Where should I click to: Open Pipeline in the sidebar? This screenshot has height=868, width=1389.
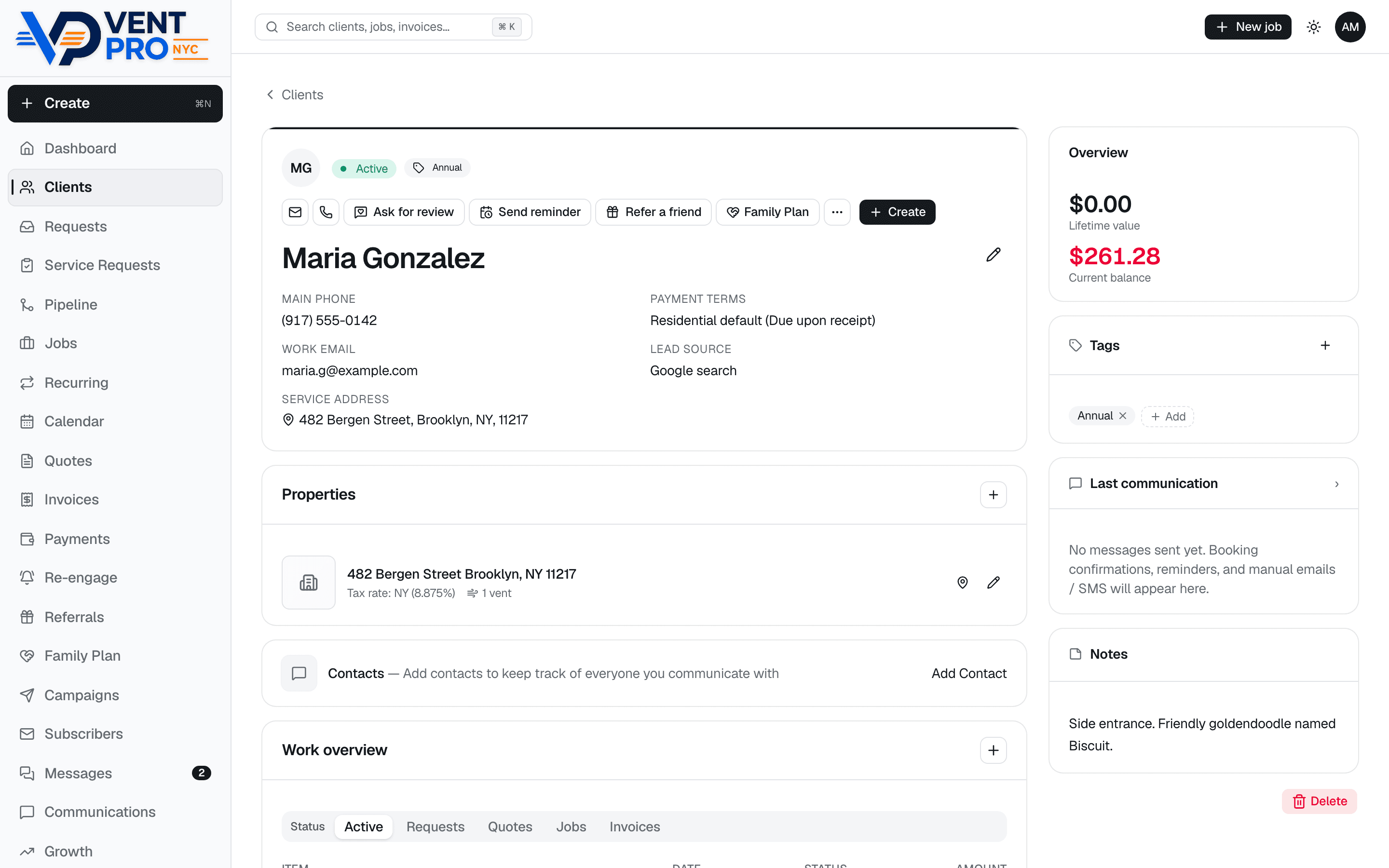click(x=115, y=305)
